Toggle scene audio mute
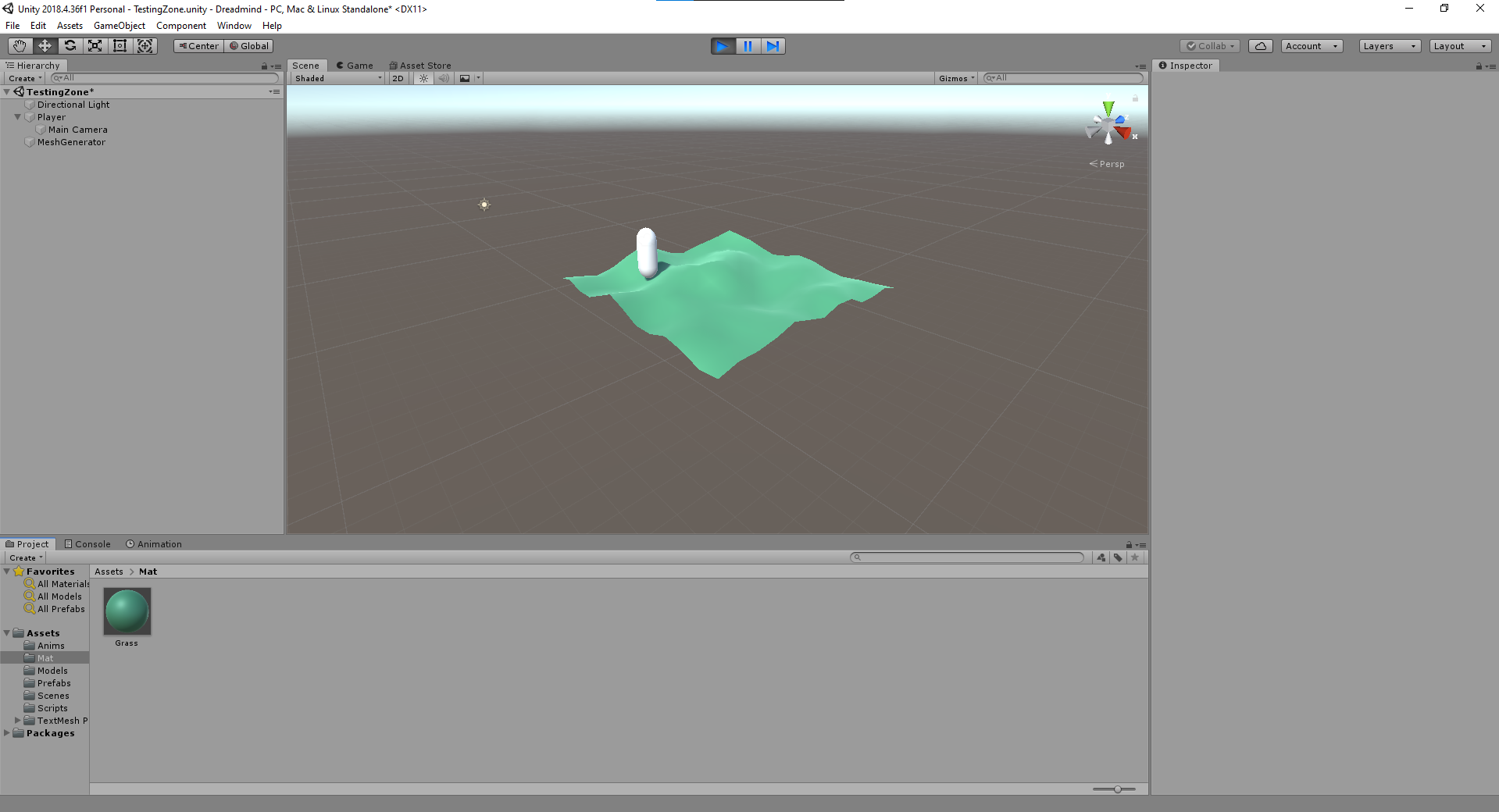This screenshot has width=1499, height=812. (444, 78)
